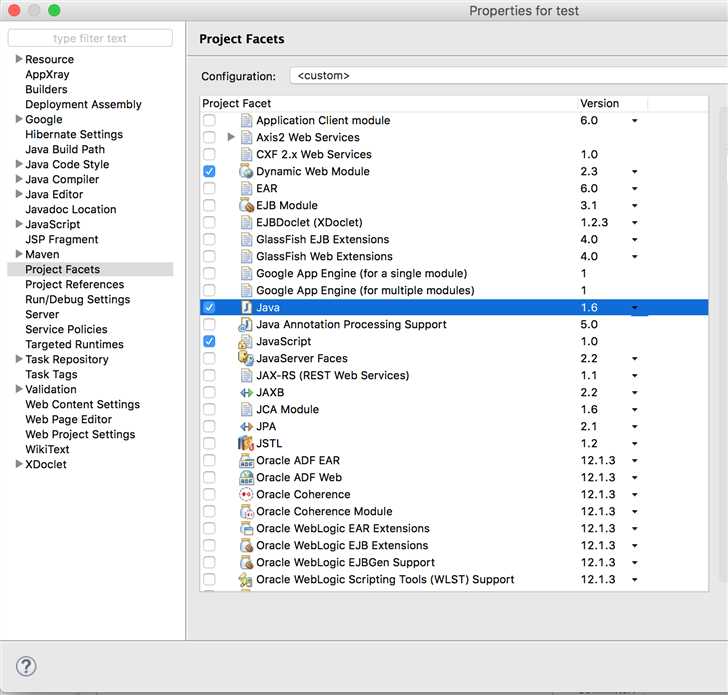Expand the Axis2 Web Services row
This screenshot has height=695, width=728.
(231, 137)
